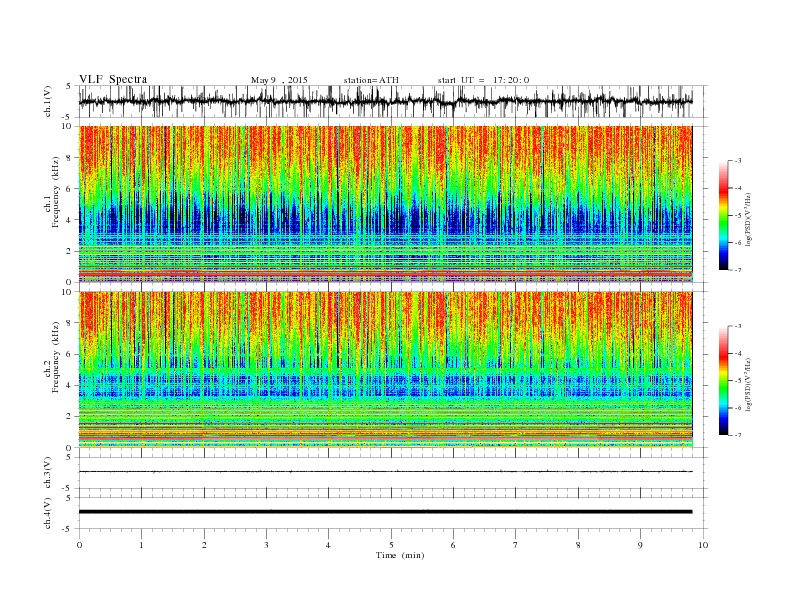The image size is (792, 612).
Task: Click the "1" tick on the time axis
Action: pyautogui.click(x=141, y=545)
